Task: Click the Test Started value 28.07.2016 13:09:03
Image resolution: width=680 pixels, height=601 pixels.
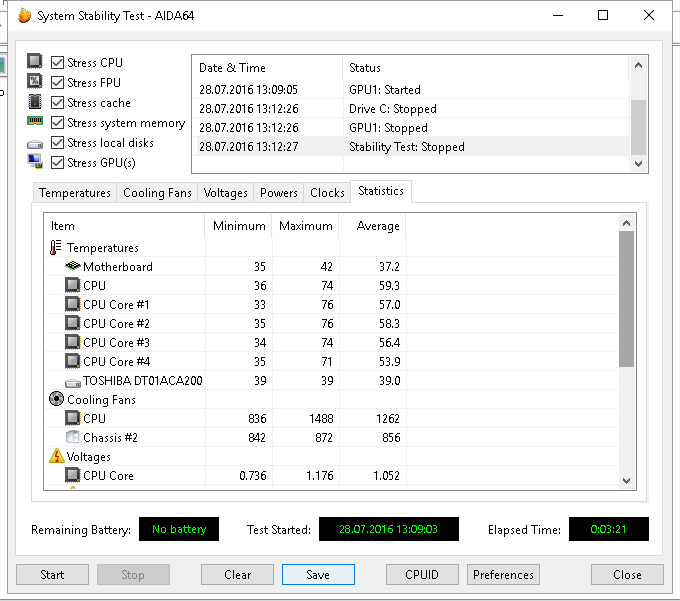Action: [389, 529]
